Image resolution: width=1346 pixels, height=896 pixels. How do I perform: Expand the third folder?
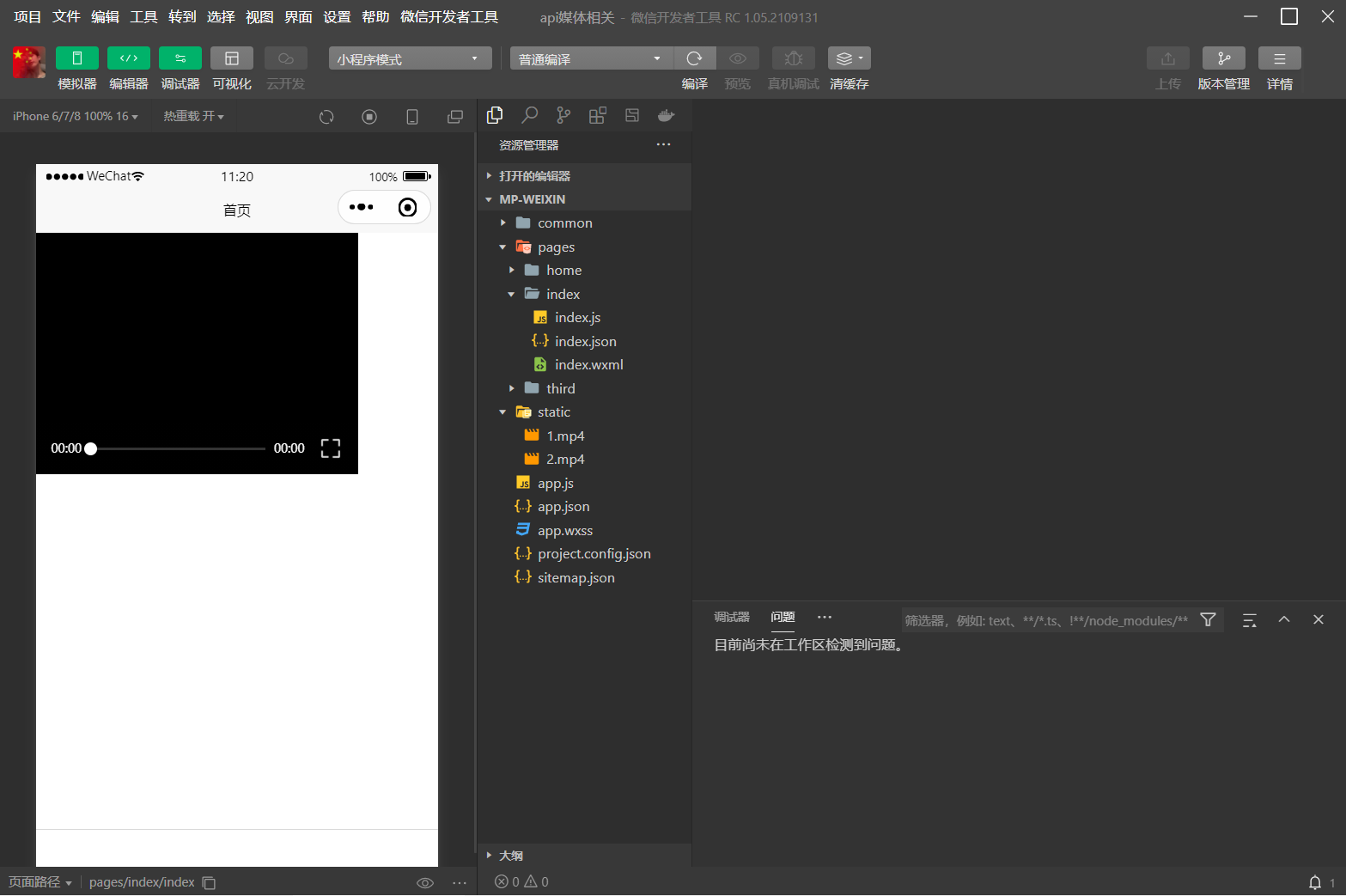pos(584,388)
